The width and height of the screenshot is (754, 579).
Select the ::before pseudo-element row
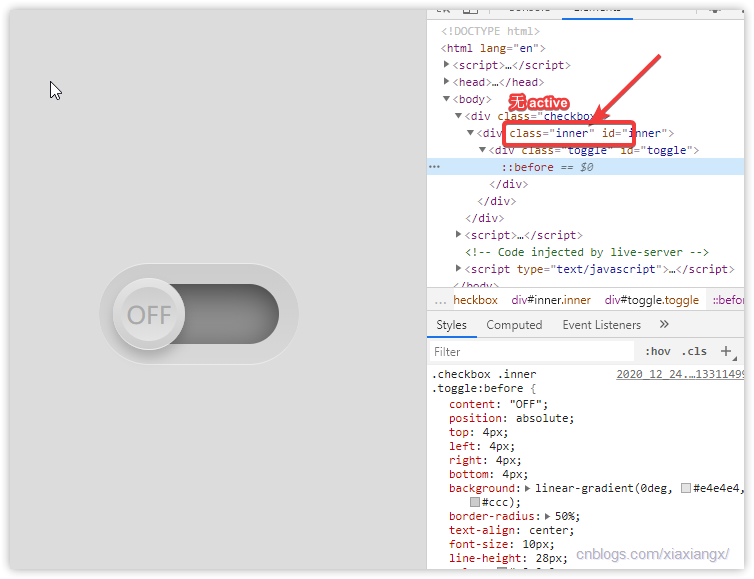[585, 167]
